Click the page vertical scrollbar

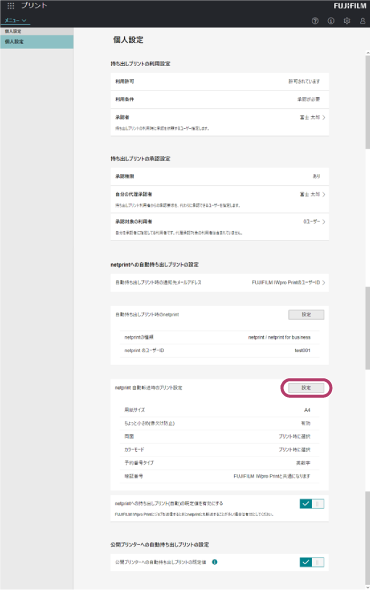click(367, 320)
